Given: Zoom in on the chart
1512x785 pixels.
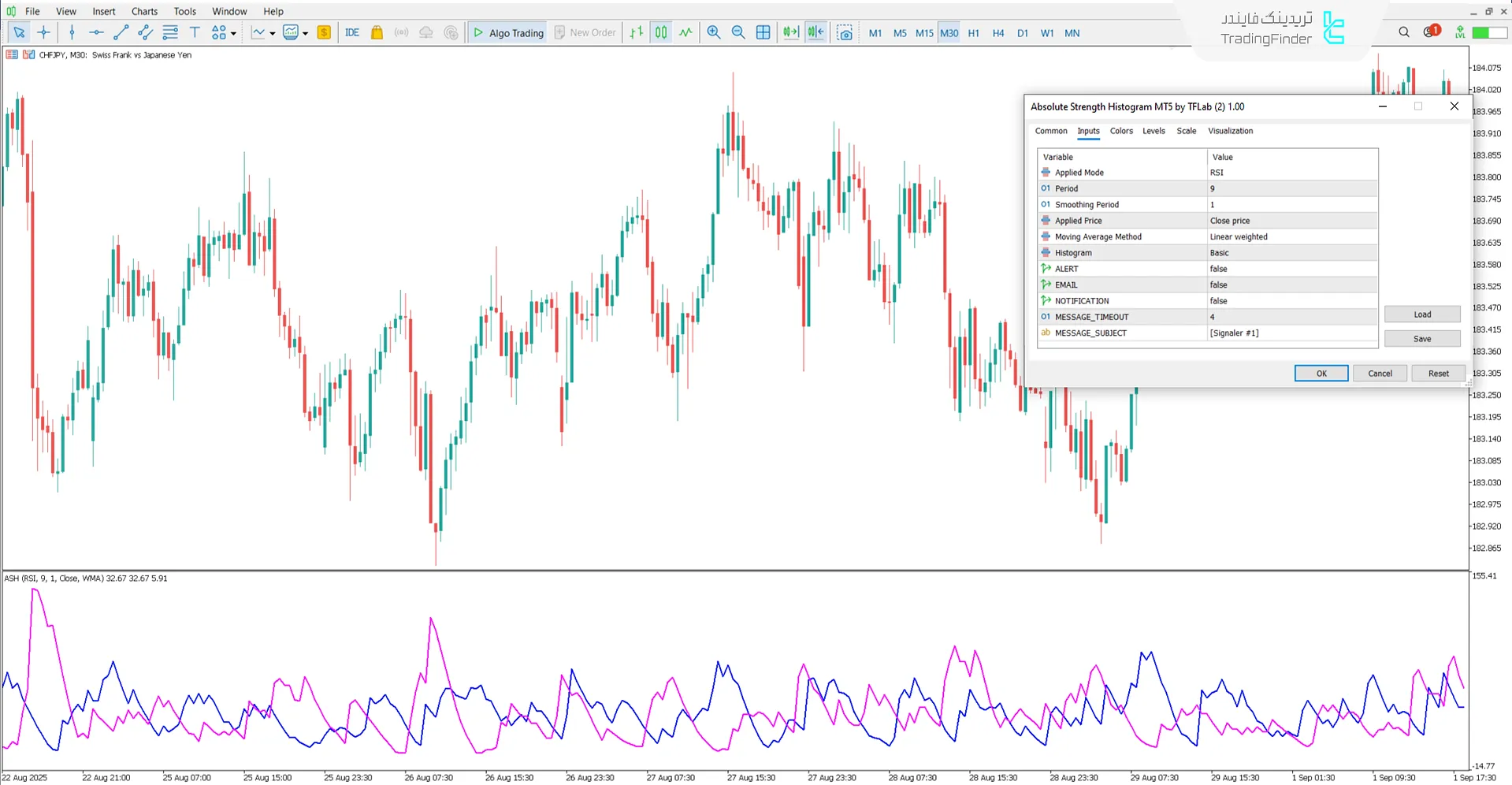Looking at the screenshot, I should point(713,32).
